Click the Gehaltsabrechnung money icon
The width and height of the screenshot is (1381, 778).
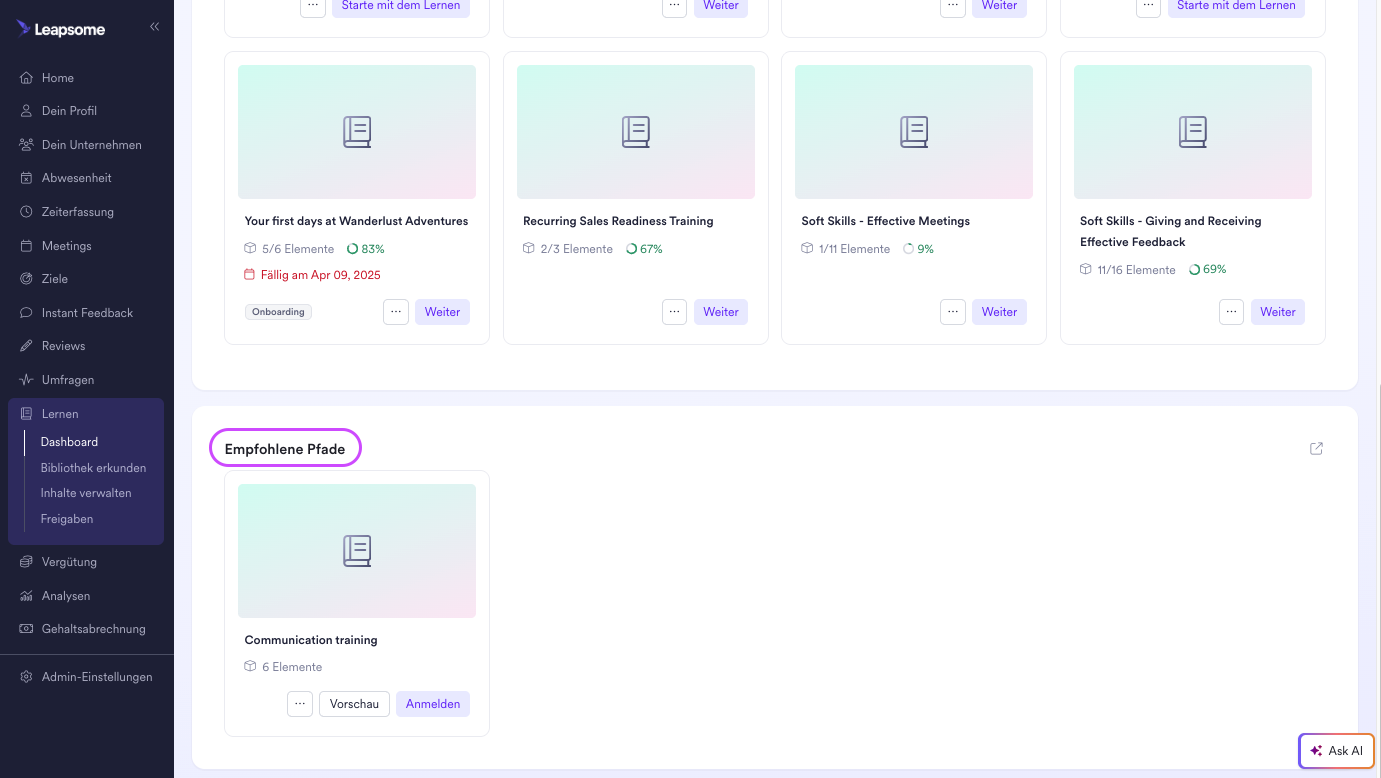click(27, 629)
